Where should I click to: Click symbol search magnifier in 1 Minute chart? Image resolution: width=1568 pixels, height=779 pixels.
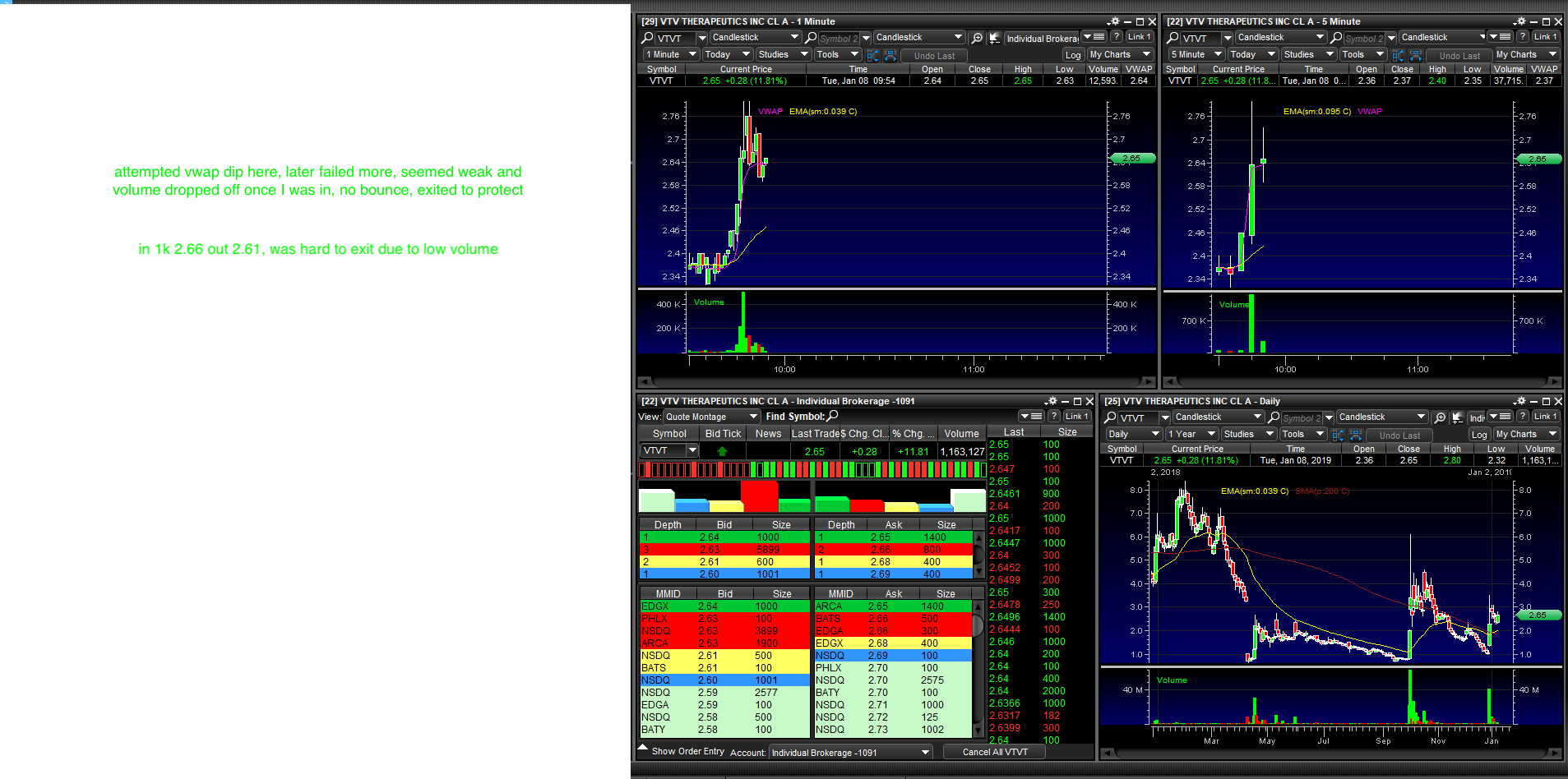pos(648,38)
